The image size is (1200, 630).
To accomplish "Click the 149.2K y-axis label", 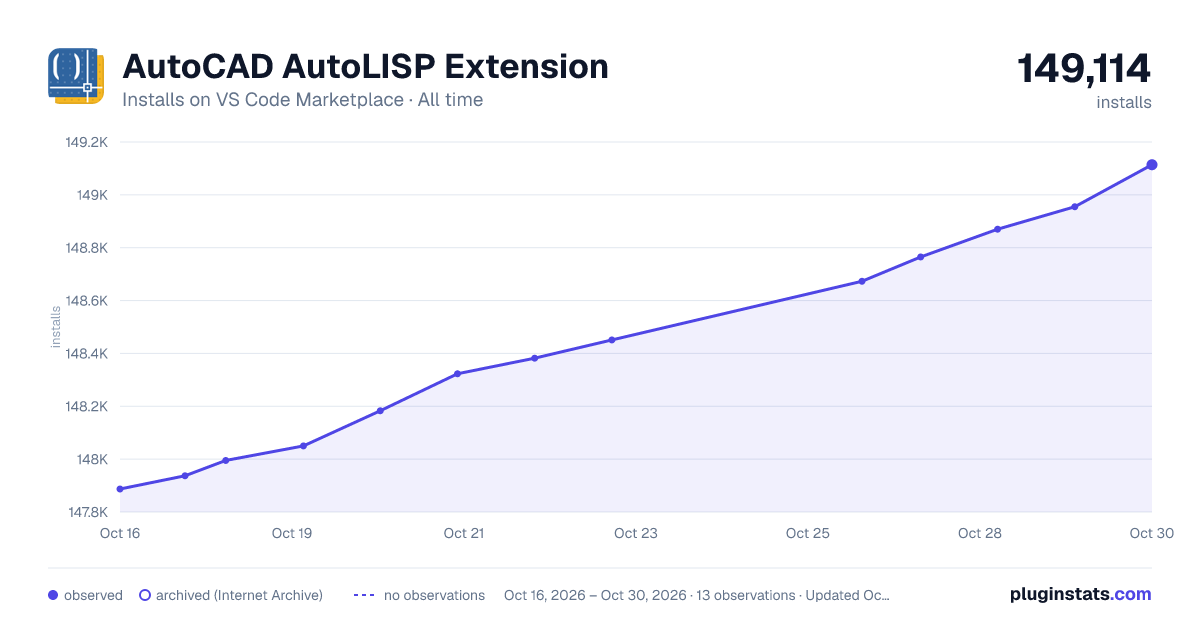I will point(86,142).
